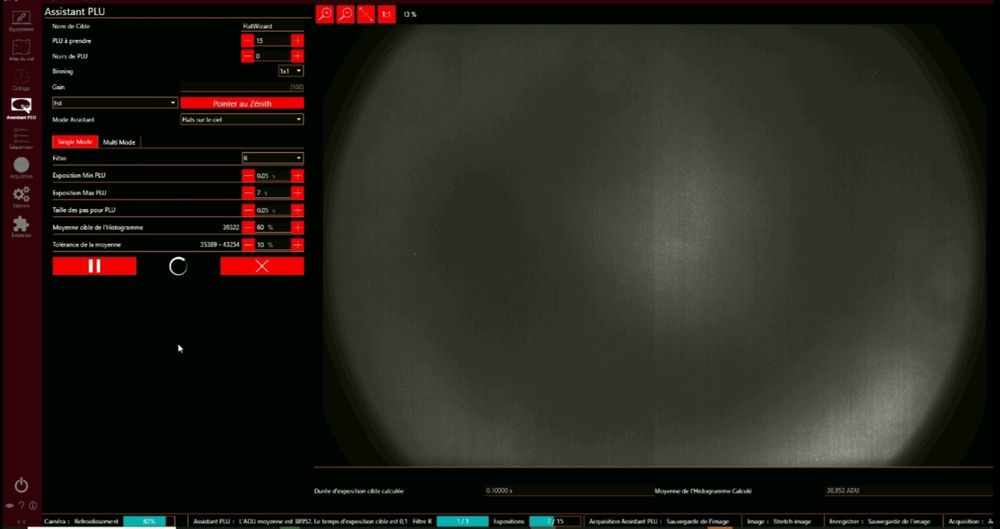
Task: Click the camera Refroidissement progress bar
Action: 149,521
